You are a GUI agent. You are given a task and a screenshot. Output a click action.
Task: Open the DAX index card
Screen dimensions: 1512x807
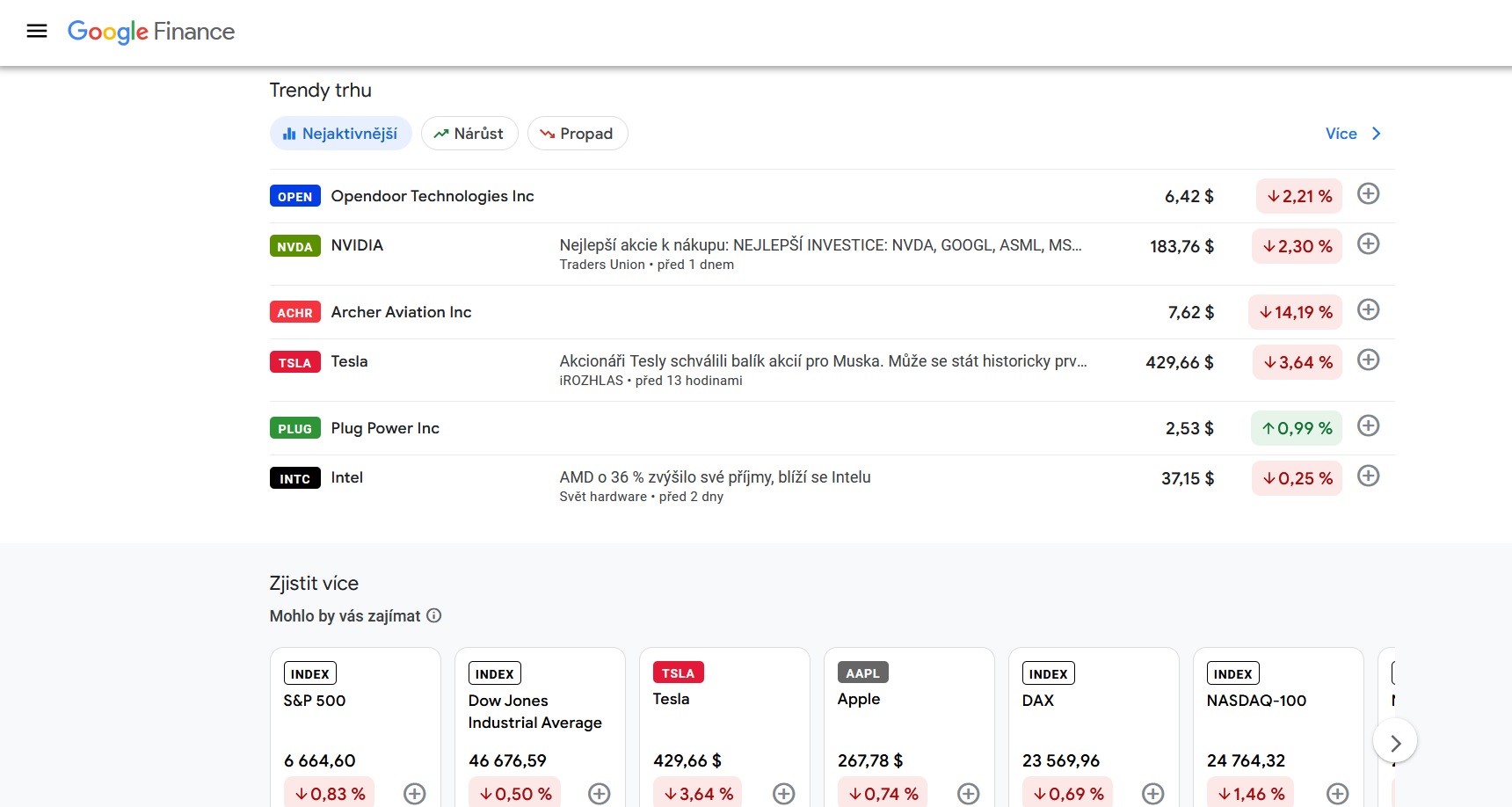[x=1093, y=721]
